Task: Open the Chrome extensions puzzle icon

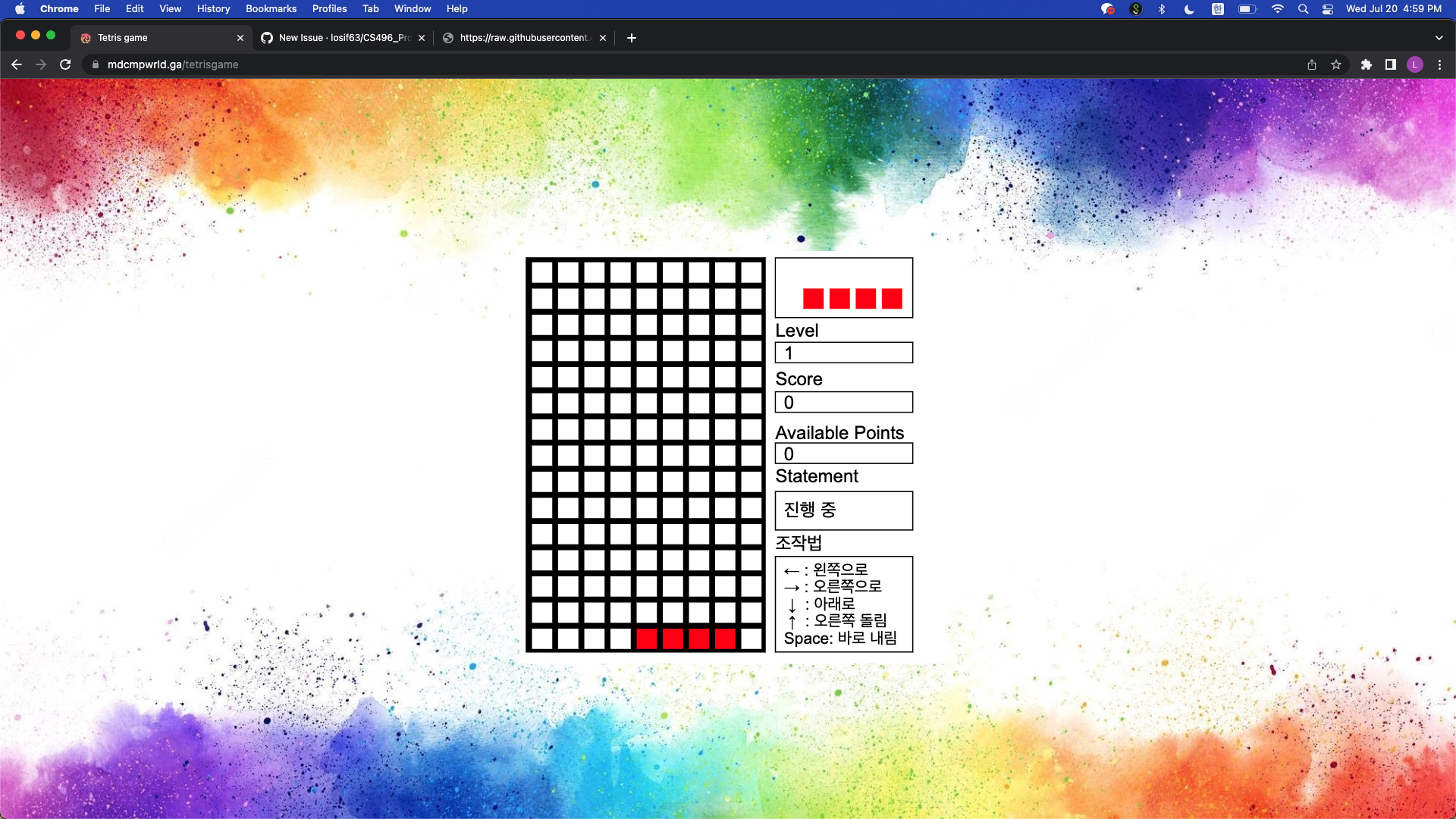Action: [1367, 65]
